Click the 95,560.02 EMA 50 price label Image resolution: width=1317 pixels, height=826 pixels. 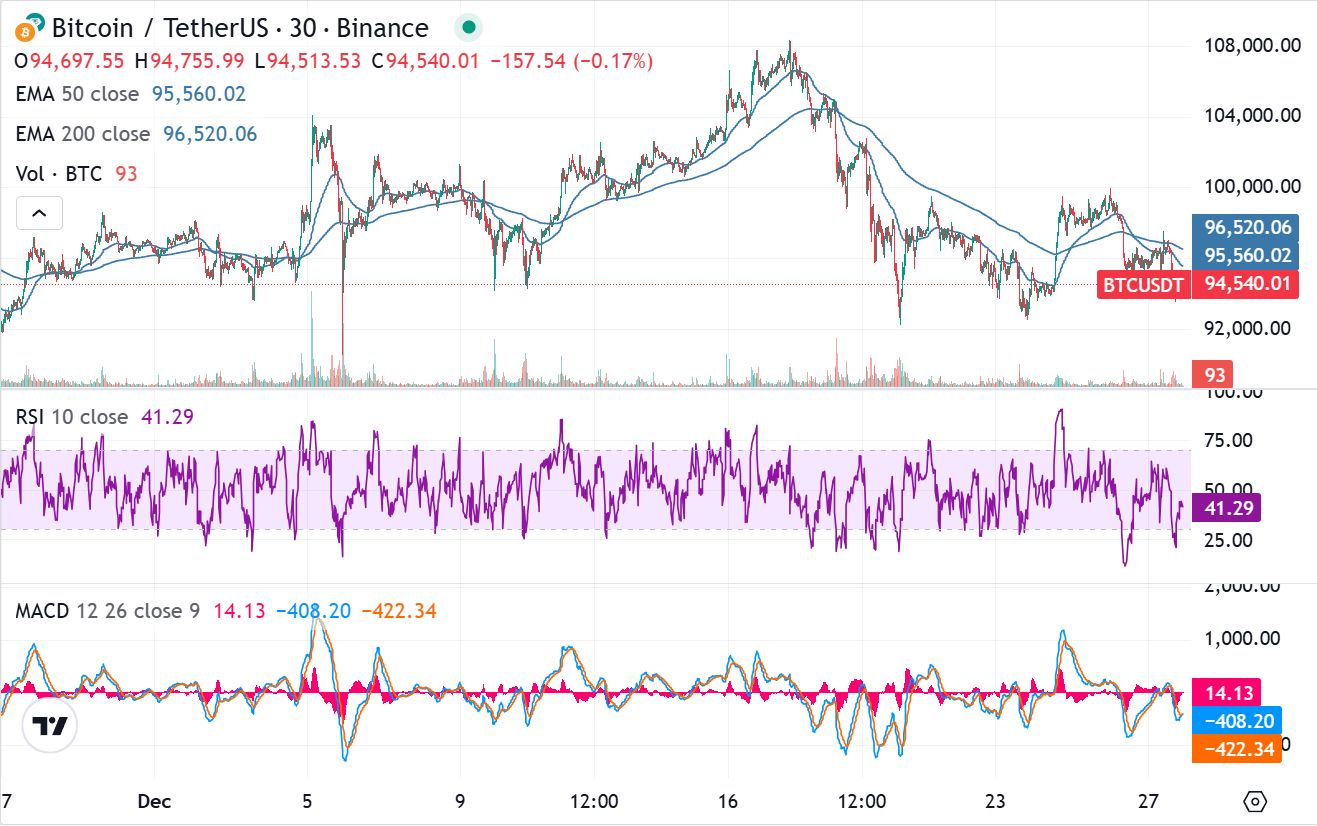pos(1247,255)
